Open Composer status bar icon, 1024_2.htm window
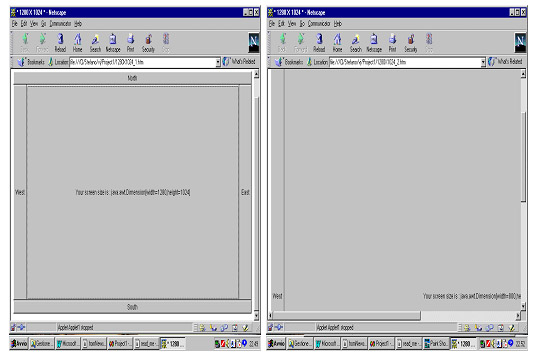Image resolution: width=537 pixels, height=362 pixels. [x=511, y=328]
